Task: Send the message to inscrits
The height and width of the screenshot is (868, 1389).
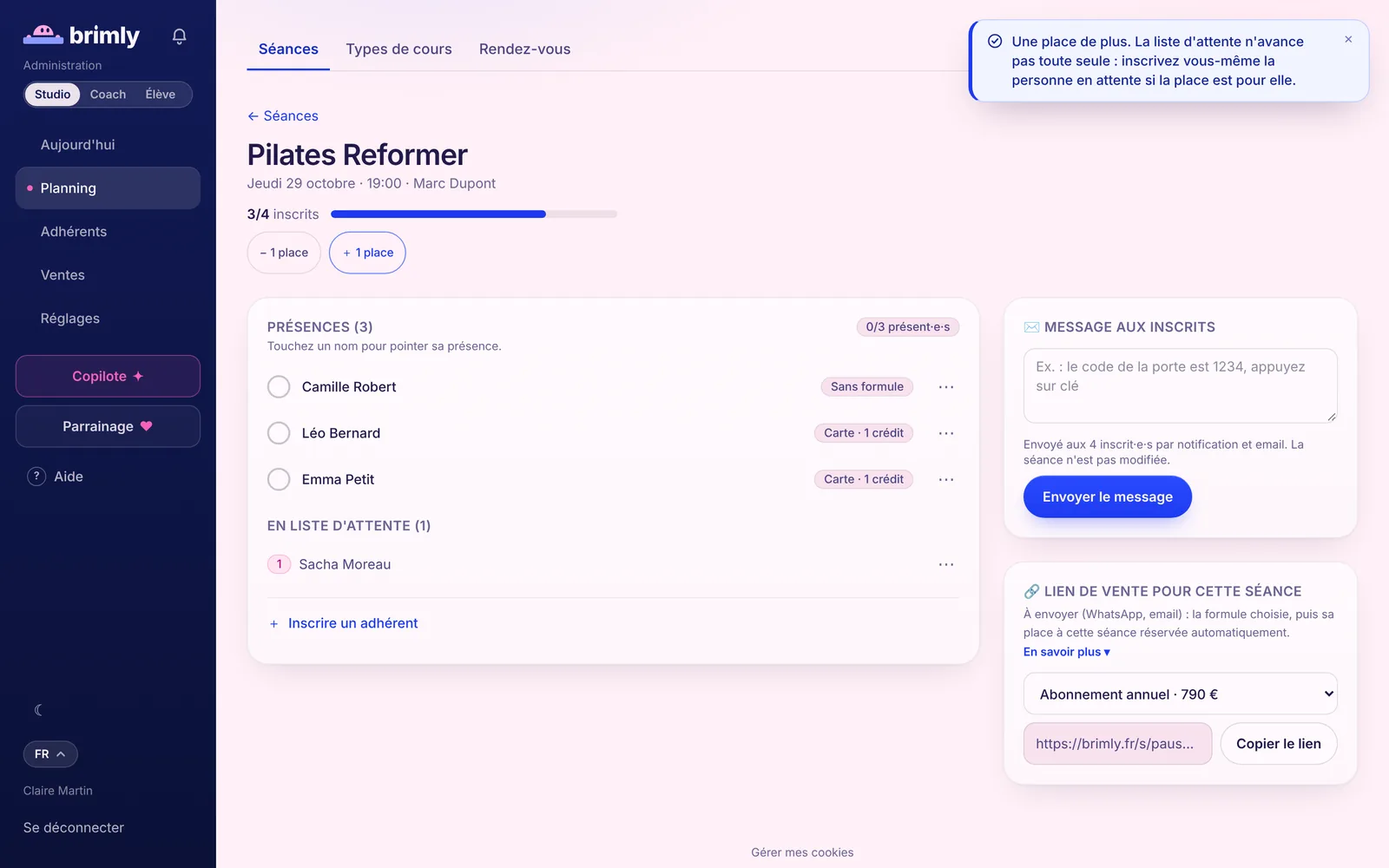Action: [1107, 497]
